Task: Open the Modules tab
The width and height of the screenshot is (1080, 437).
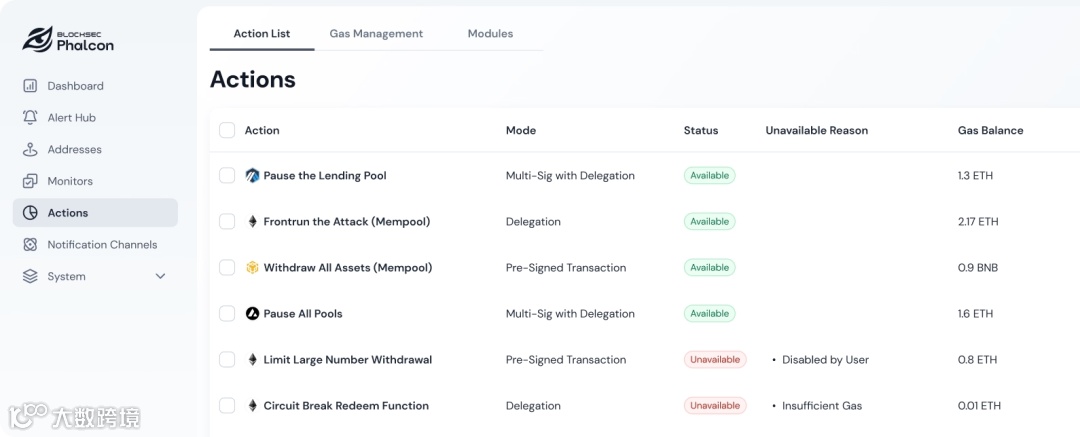Action: [x=490, y=34]
